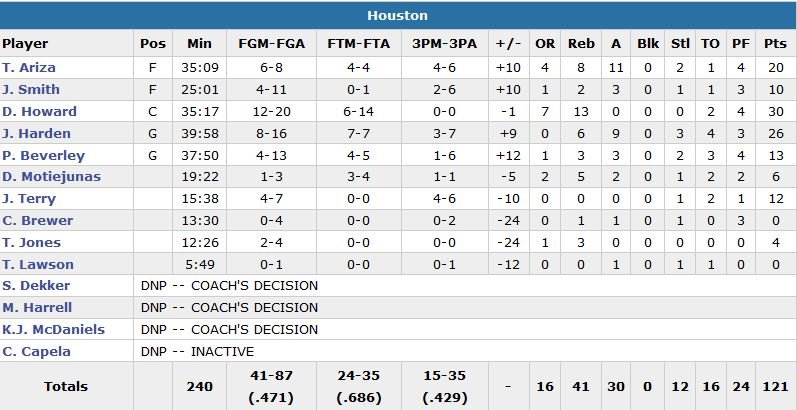Click the Houston team header
797x410 pixels.
(397, 15)
